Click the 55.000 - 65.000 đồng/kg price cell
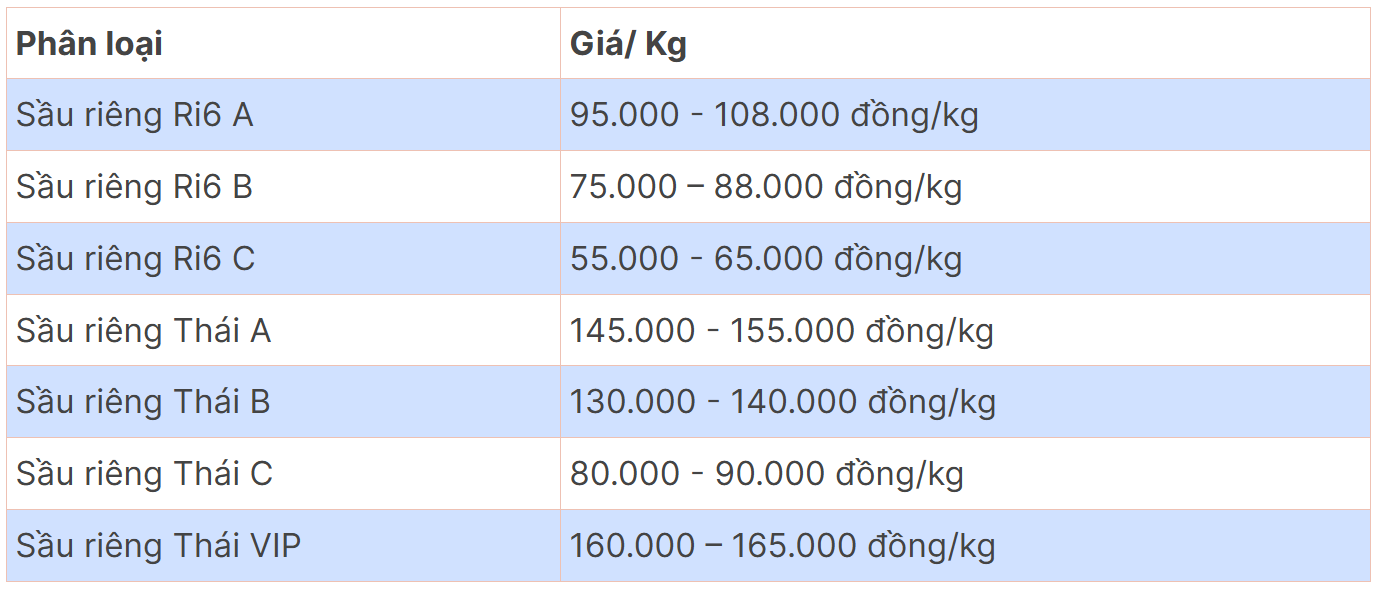Image resolution: width=1377 pixels, height=589 pixels. [x=766, y=259]
